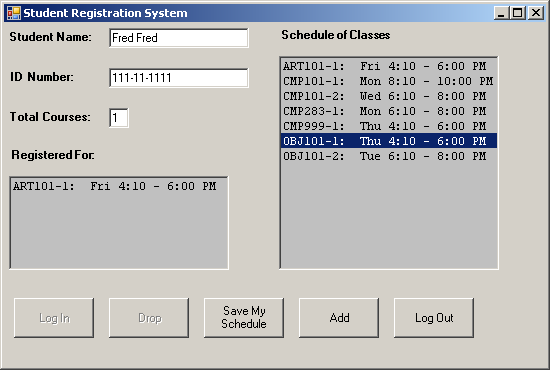Click the Student Name label

pyautogui.click(x=51, y=37)
